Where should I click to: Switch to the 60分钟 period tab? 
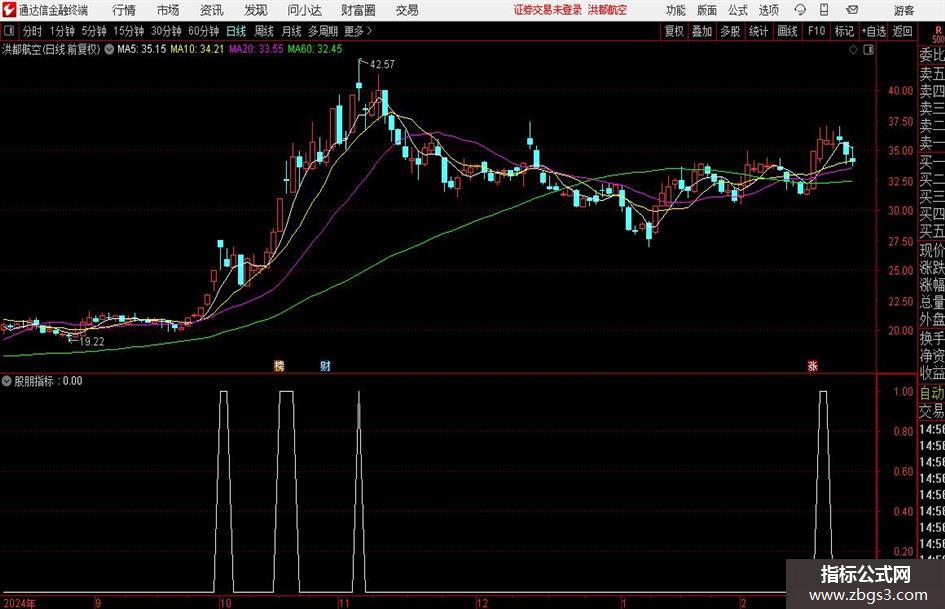pos(204,31)
